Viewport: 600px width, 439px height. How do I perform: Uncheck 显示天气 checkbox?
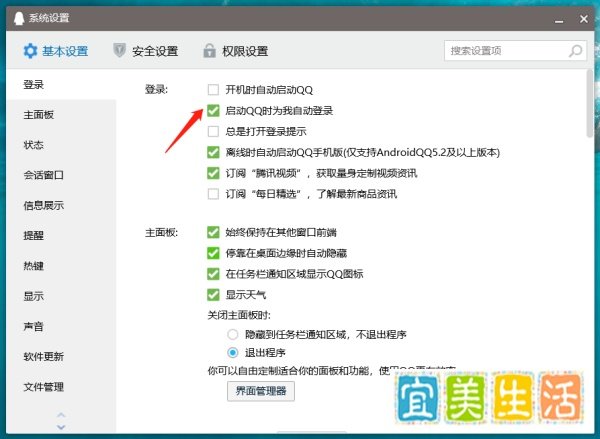213,295
